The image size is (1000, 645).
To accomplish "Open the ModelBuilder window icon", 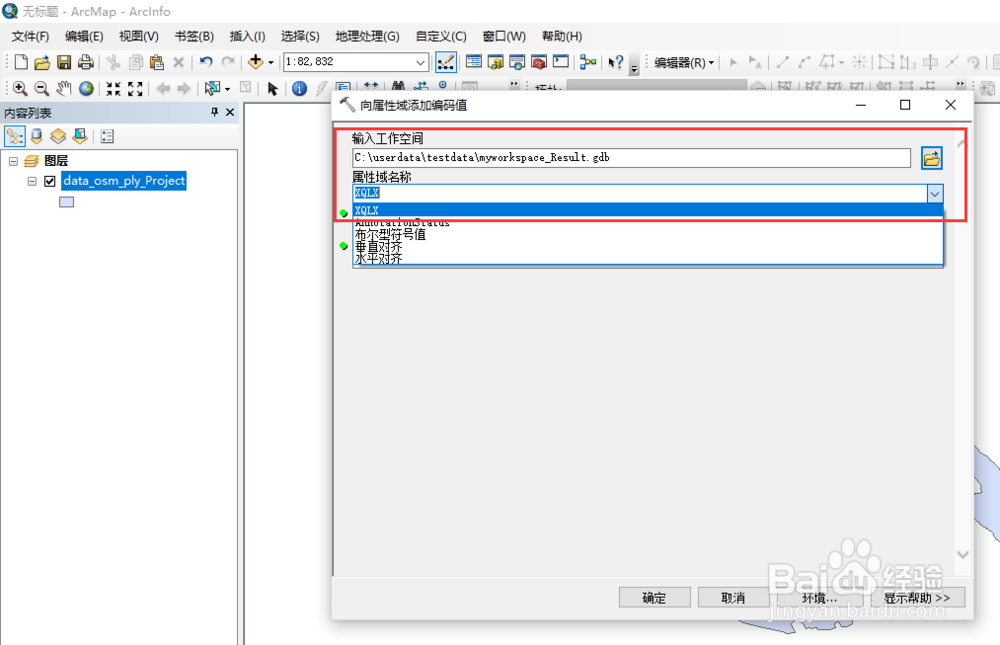I will click(588, 62).
